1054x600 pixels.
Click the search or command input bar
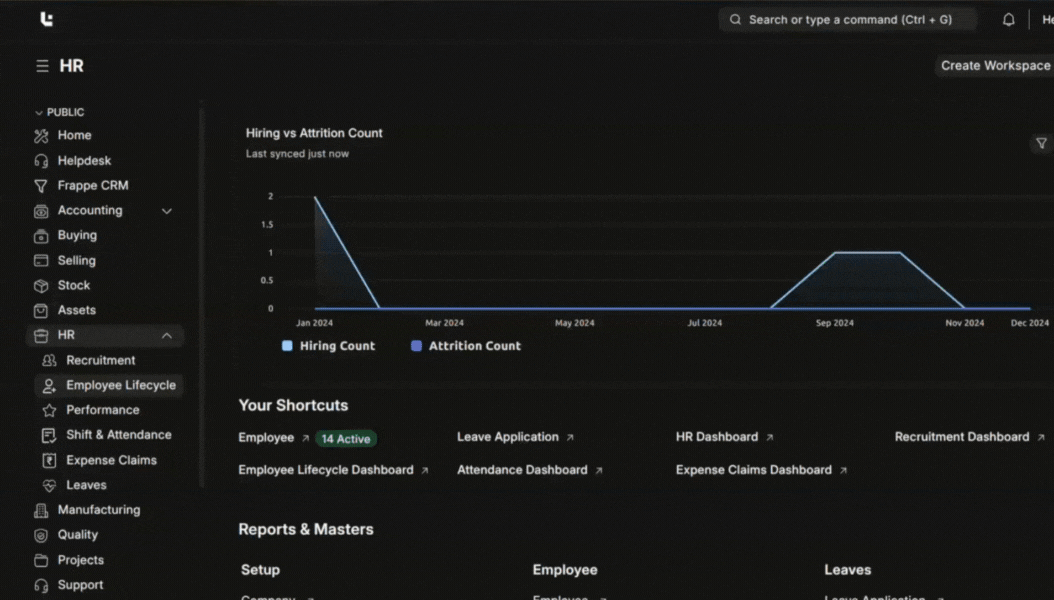point(847,20)
